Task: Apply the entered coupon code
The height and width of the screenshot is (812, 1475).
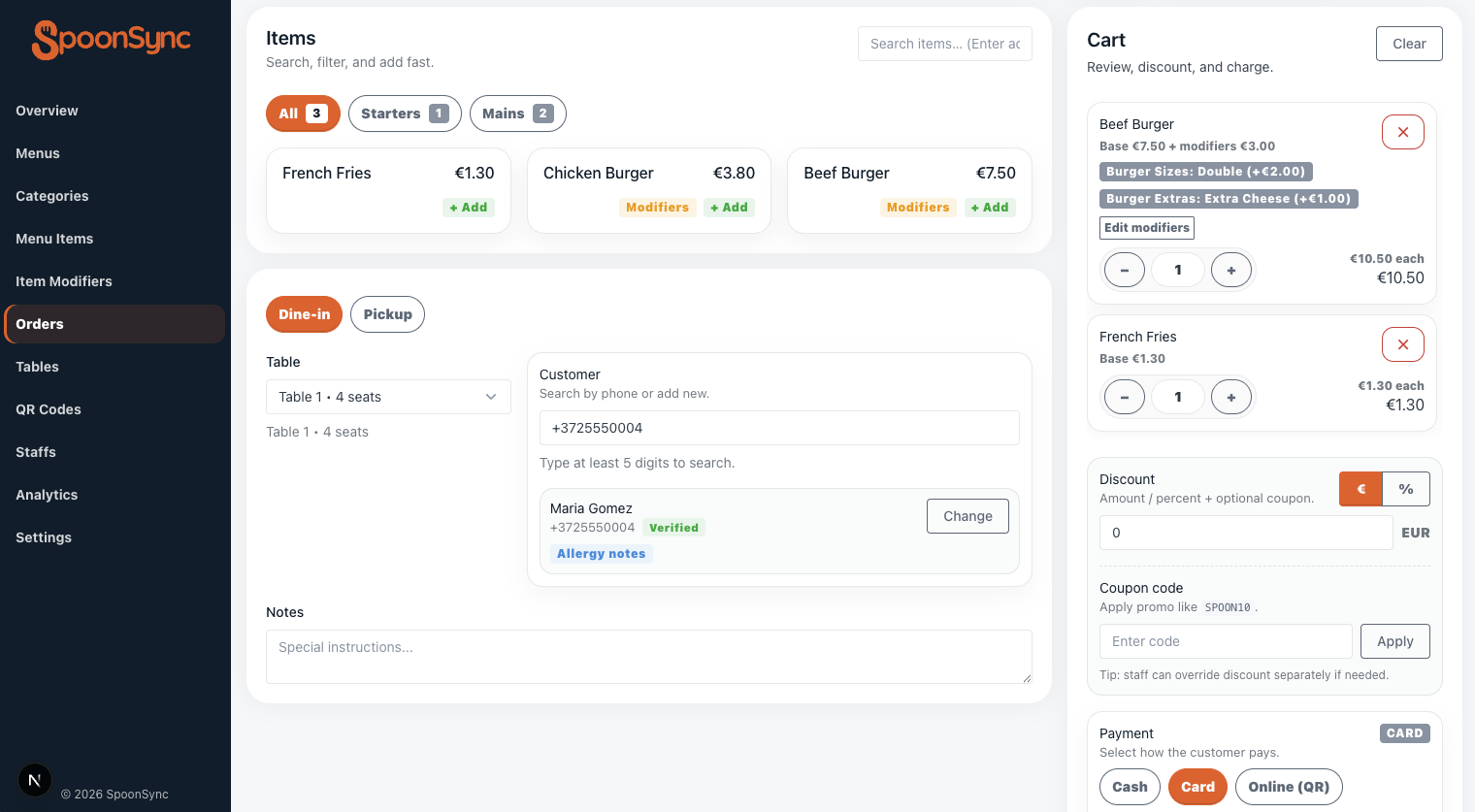Action: 1394,640
